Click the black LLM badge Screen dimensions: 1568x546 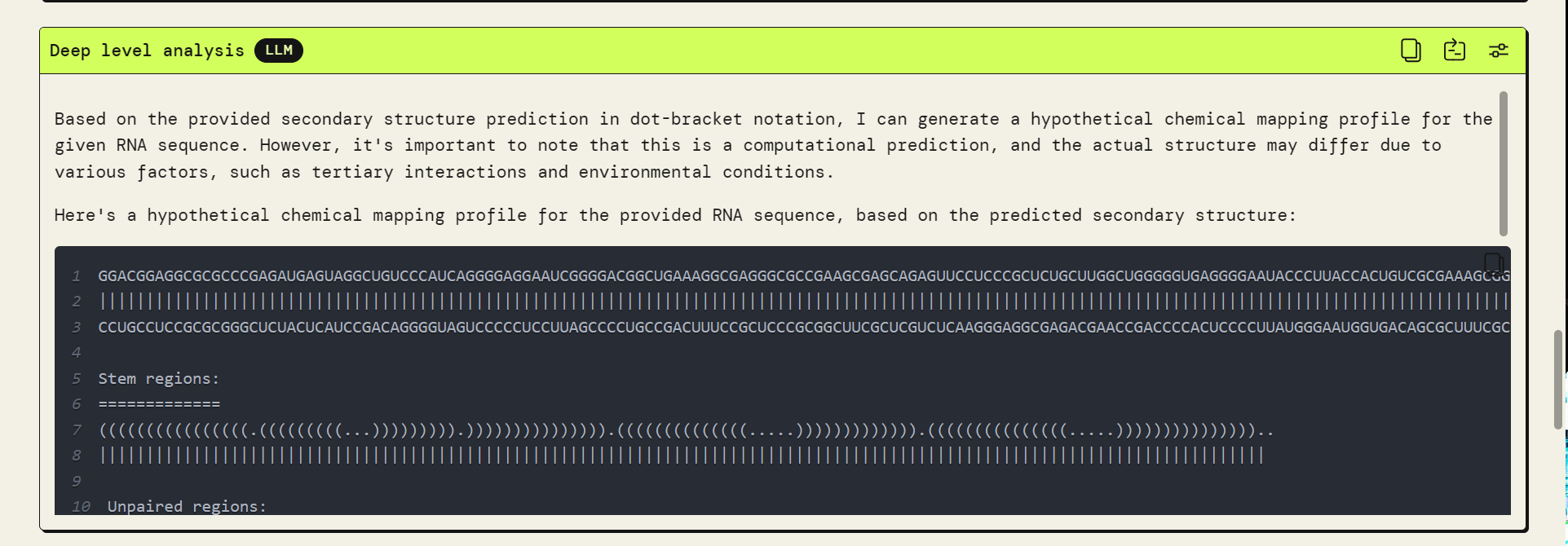click(278, 51)
